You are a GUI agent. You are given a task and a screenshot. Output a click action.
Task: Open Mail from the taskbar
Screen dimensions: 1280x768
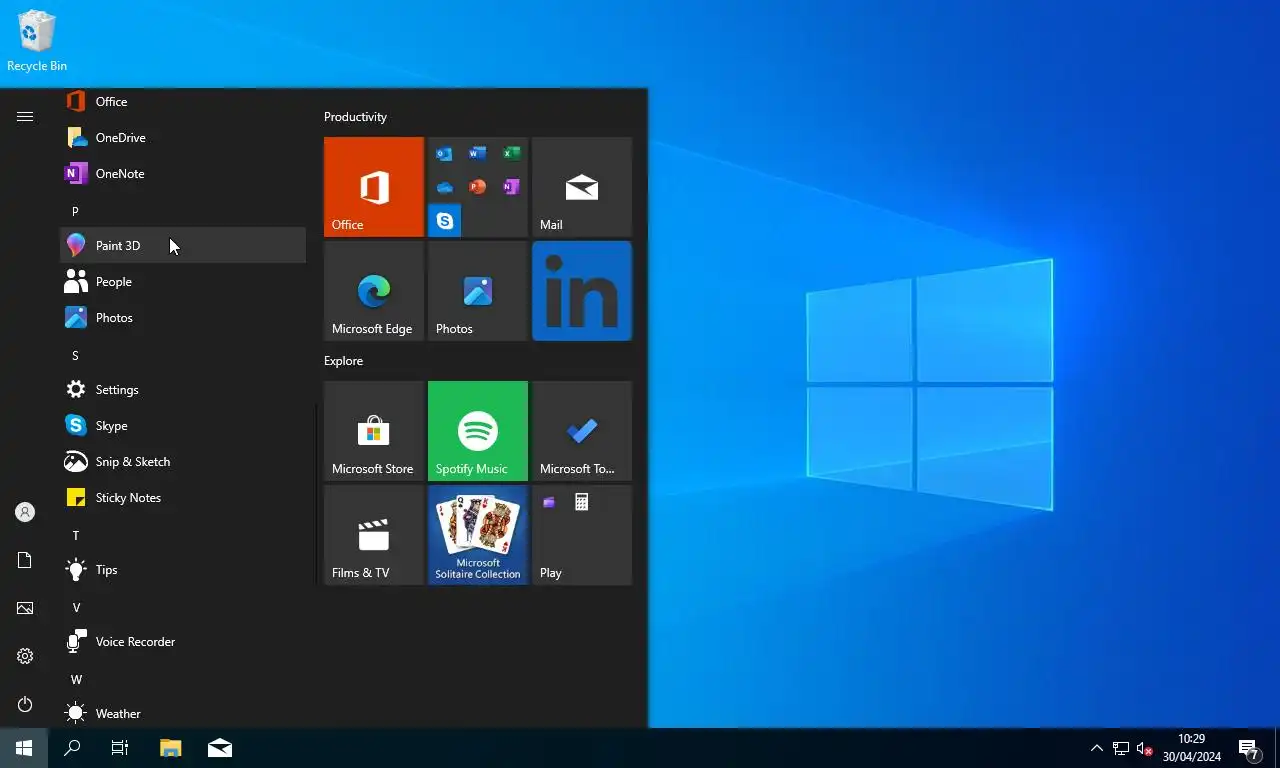point(220,748)
